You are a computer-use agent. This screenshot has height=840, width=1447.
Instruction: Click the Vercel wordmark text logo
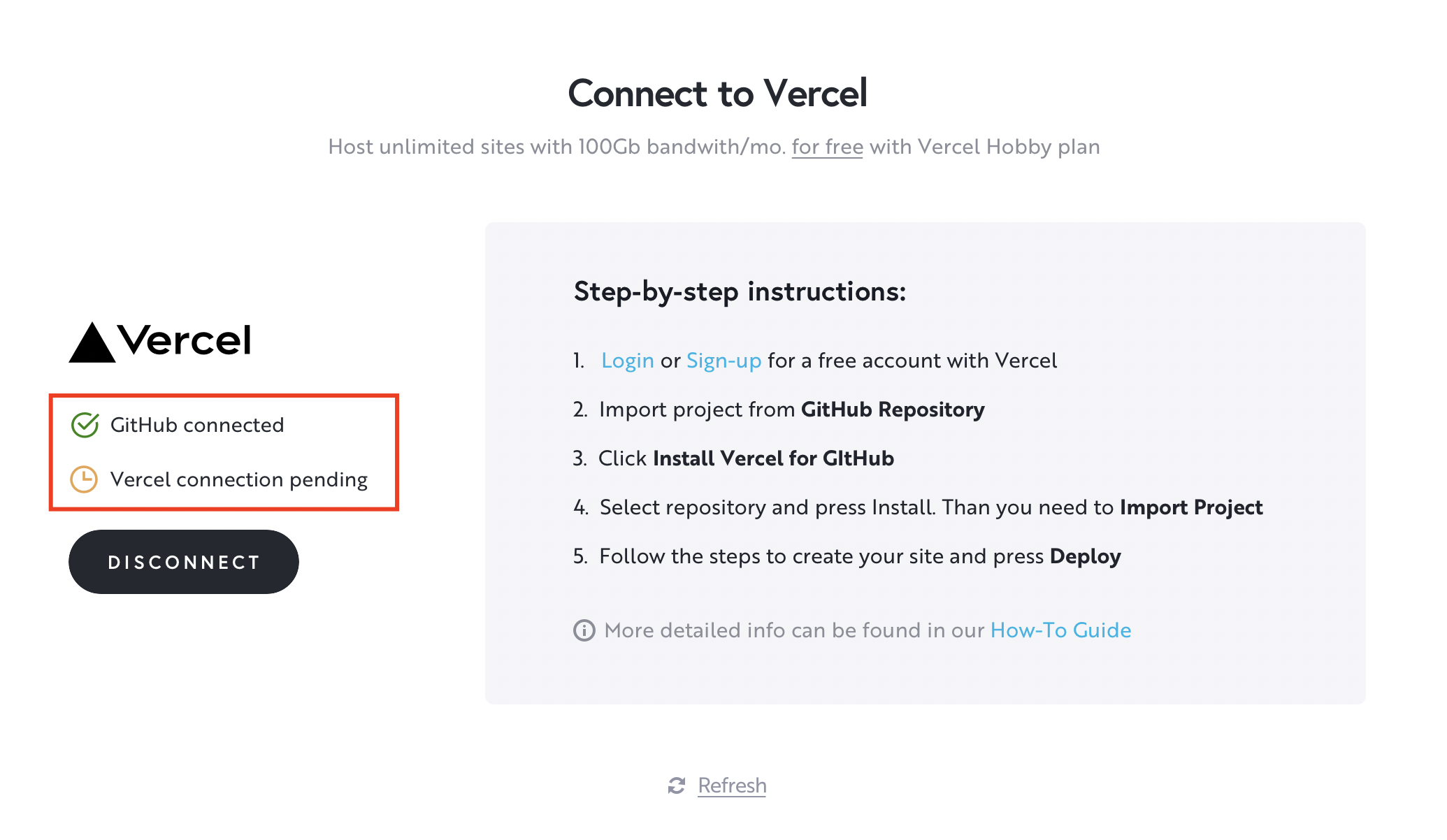(185, 340)
